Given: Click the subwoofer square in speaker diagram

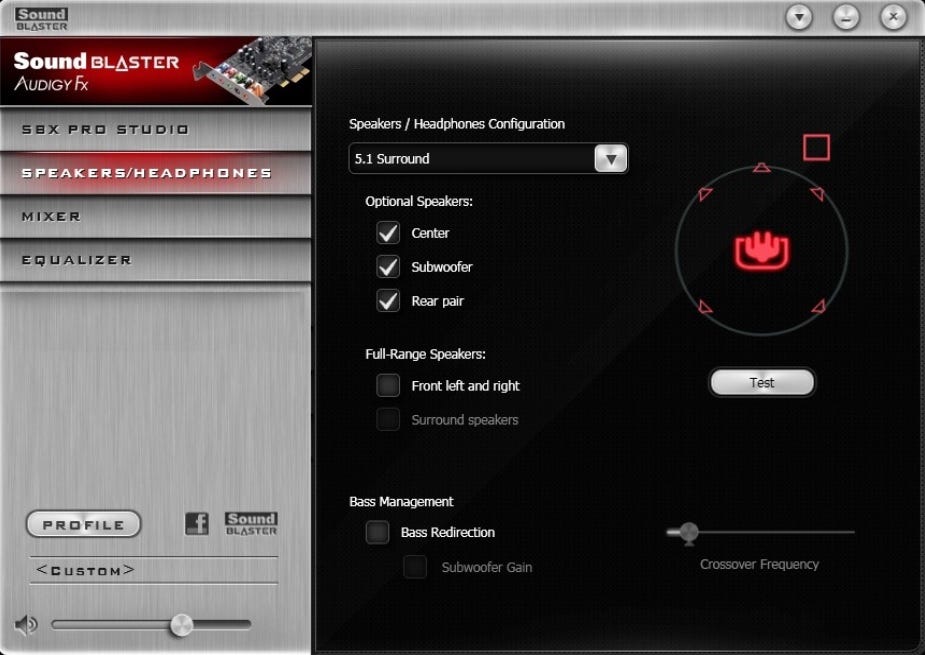Looking at the screenshot, I should [816, 148].
